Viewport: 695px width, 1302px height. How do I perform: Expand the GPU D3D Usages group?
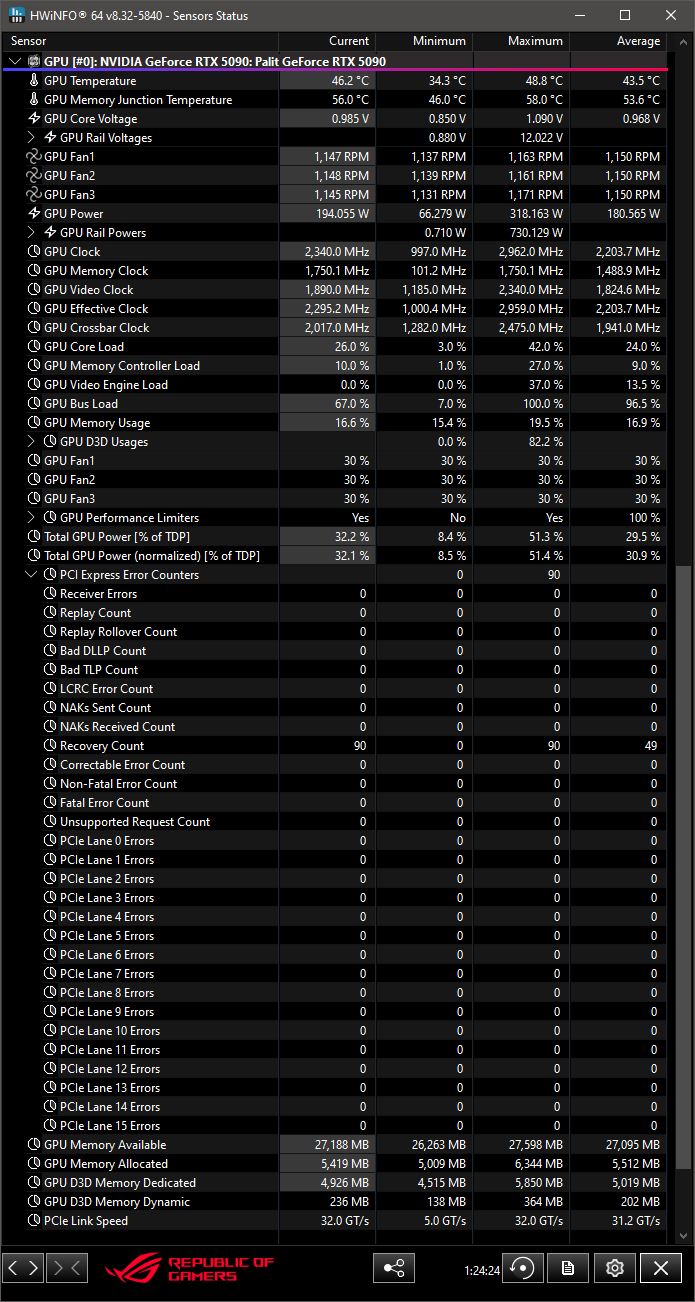click(31, 442)
